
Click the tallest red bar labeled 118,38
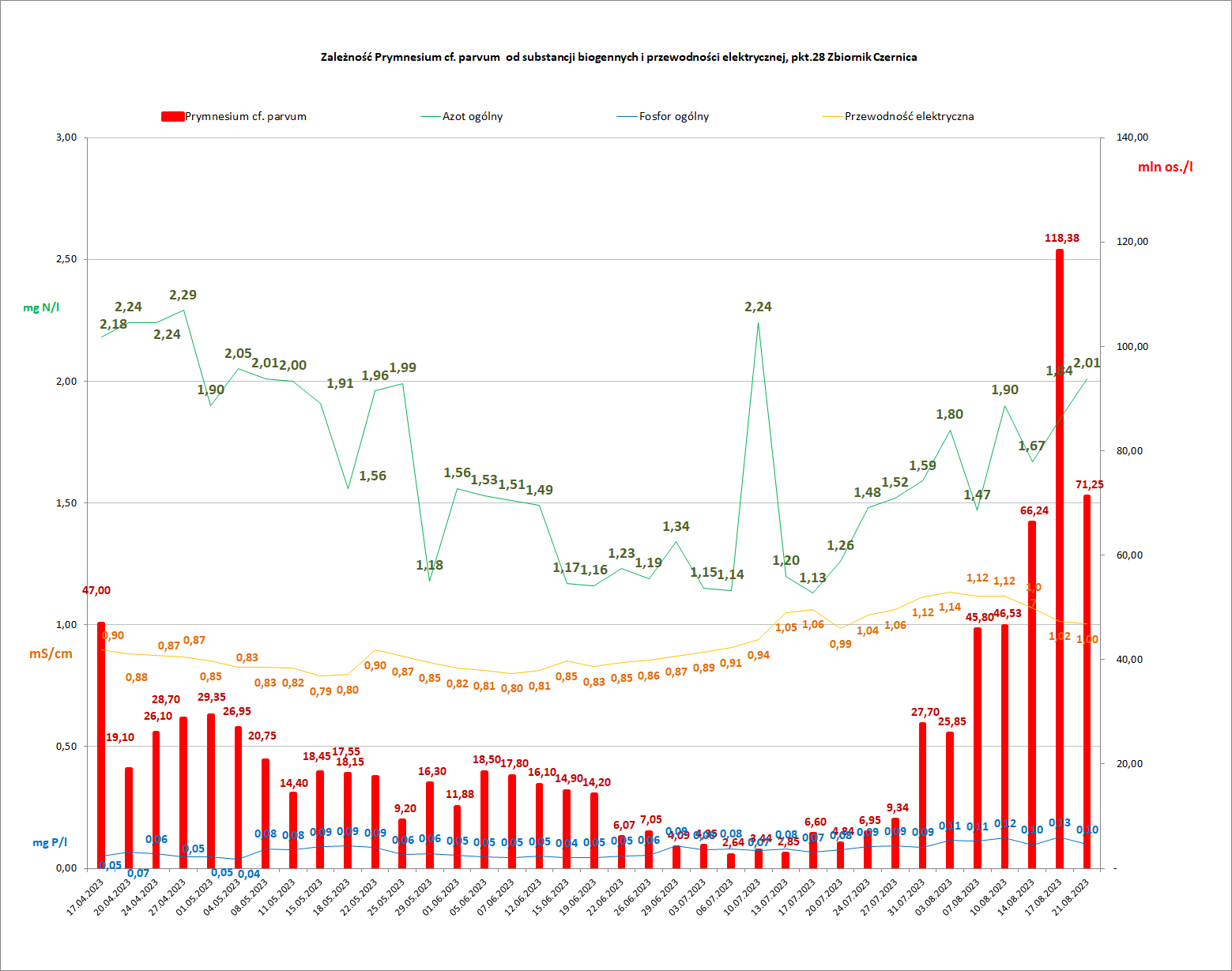click(1059, 553)
